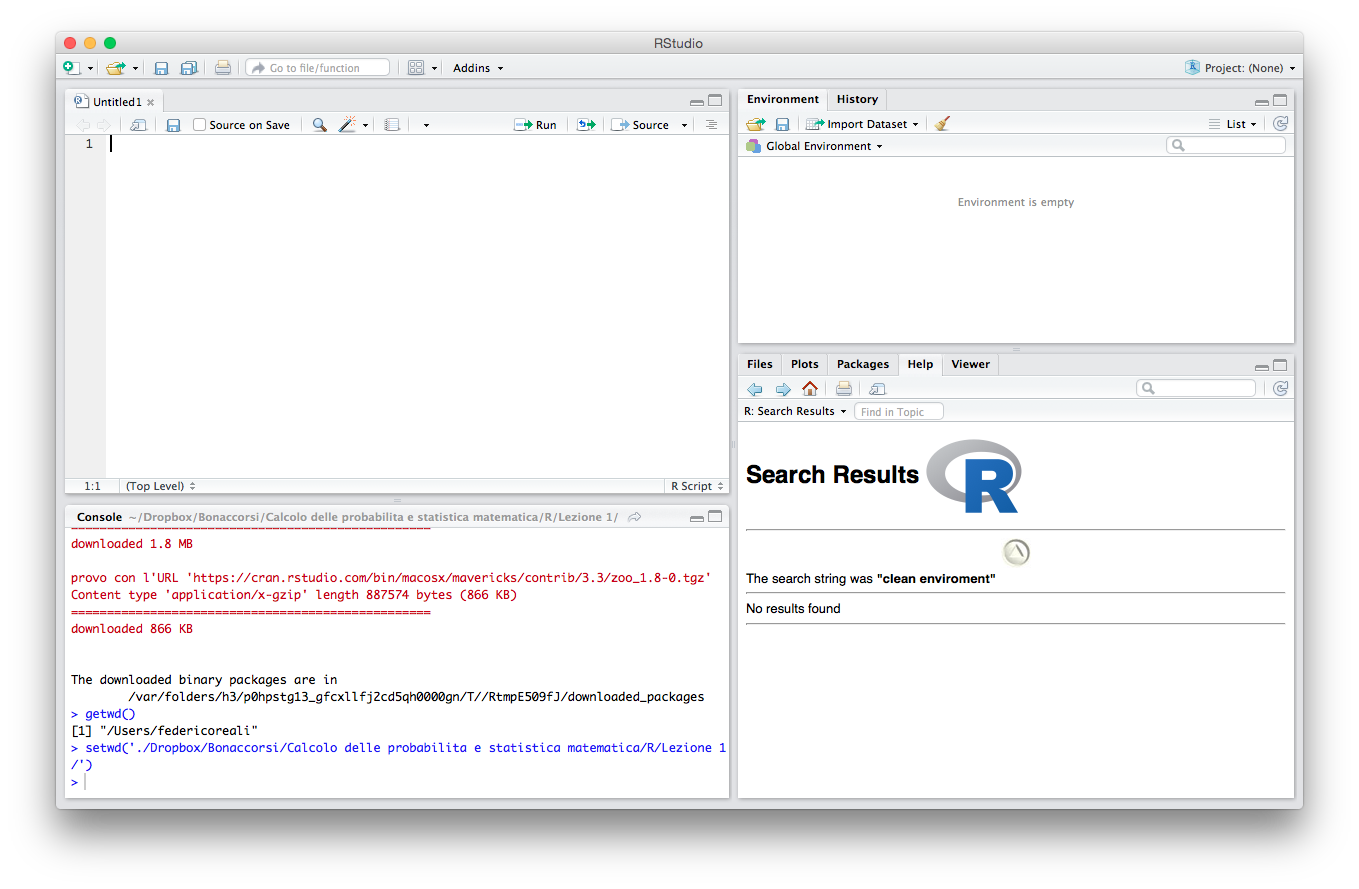This screenshot has height=889, width=1359.
Task: Switch to the History tab
Action: point(857,99)
